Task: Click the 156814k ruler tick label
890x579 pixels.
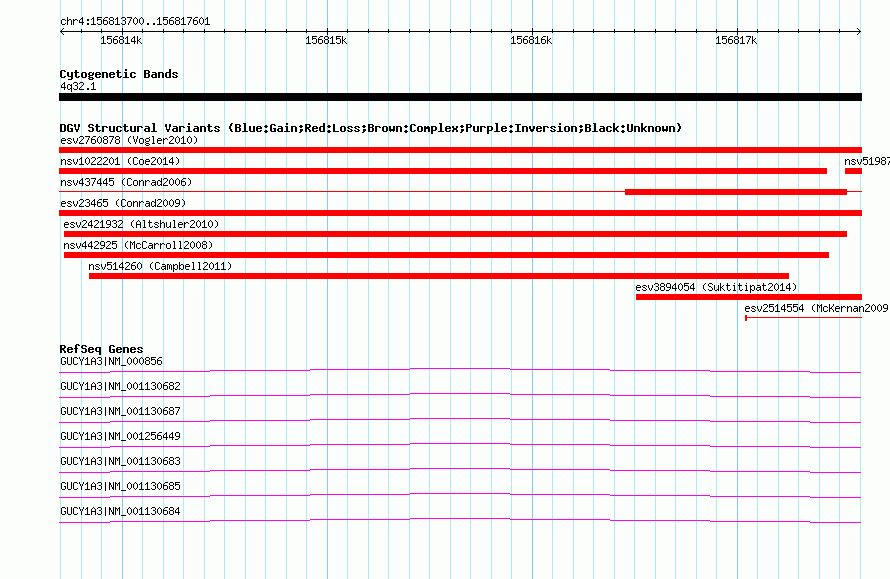Action: (121, 40)
